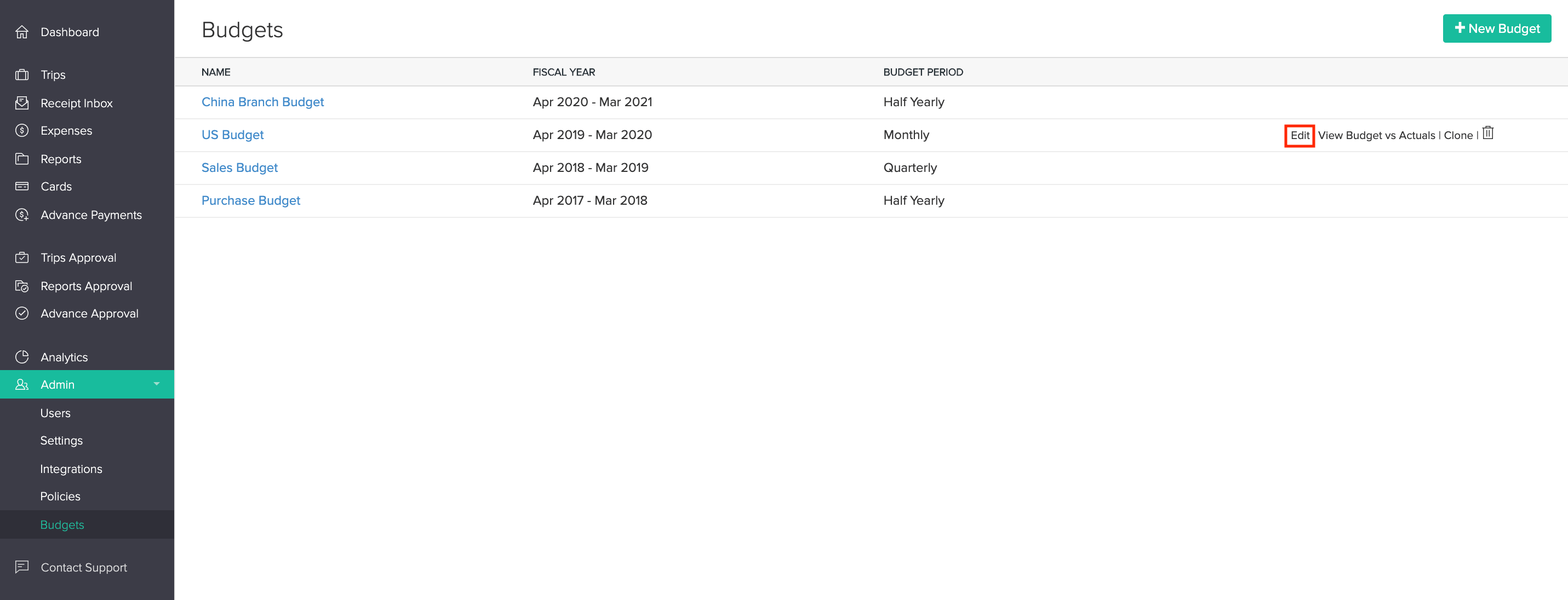Click the Cards credit card icon

(x=22, y=186)
